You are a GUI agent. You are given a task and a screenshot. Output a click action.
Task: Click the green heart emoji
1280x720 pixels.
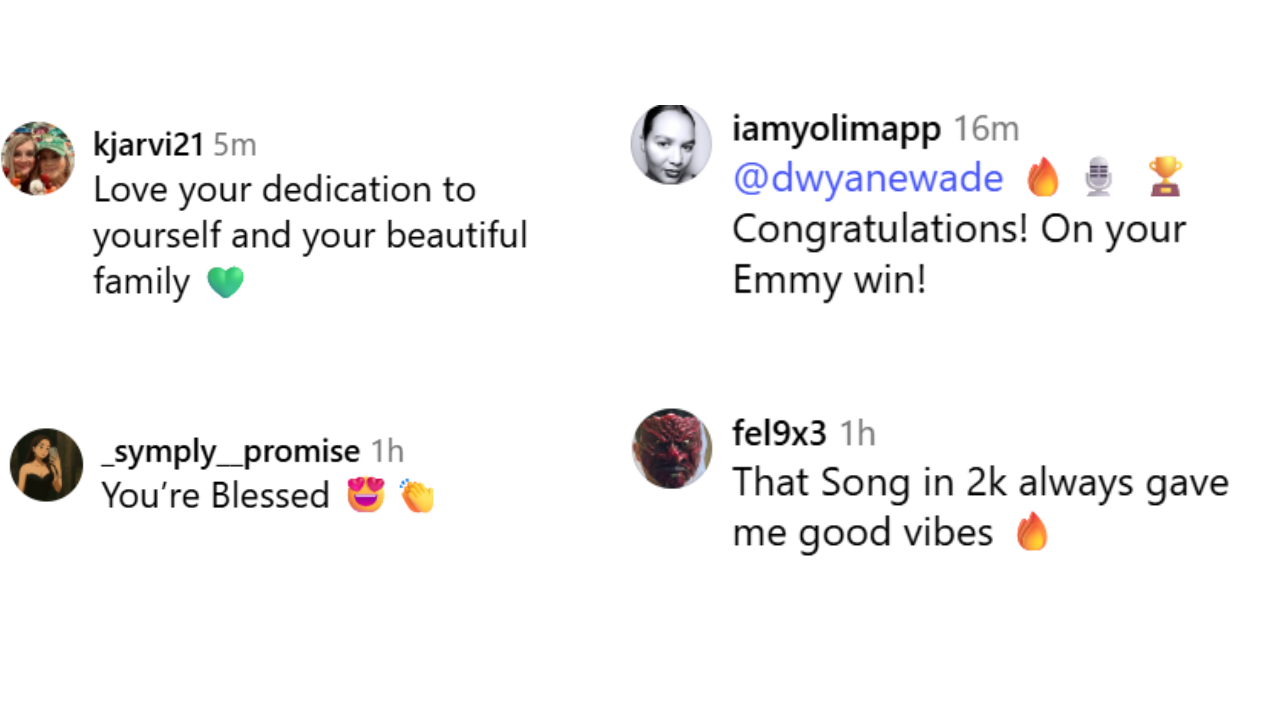[x=225, y=282]
